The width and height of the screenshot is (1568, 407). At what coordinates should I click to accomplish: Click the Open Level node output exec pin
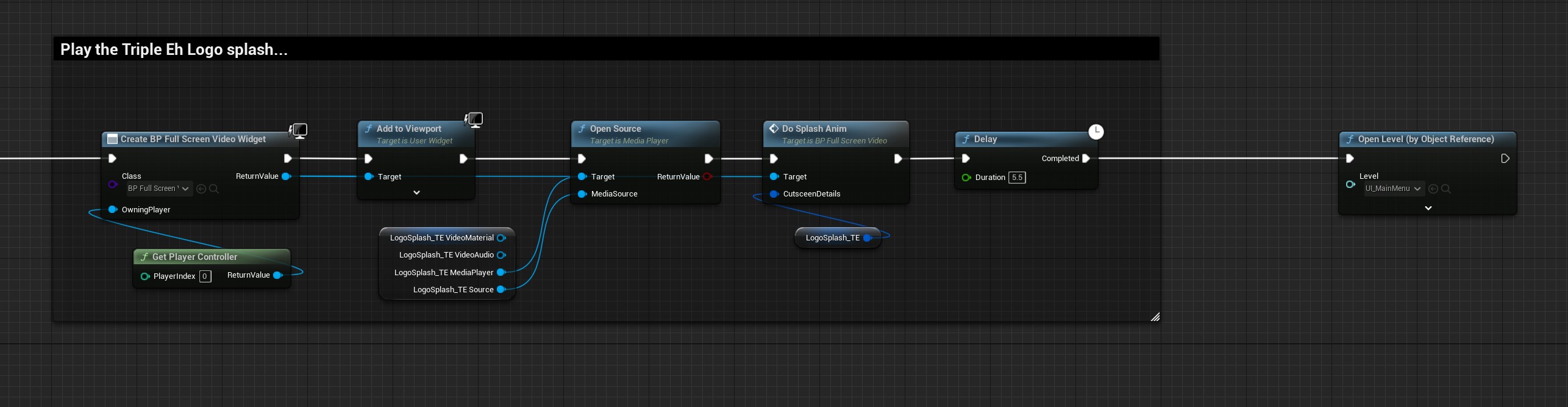[1505, 159]
